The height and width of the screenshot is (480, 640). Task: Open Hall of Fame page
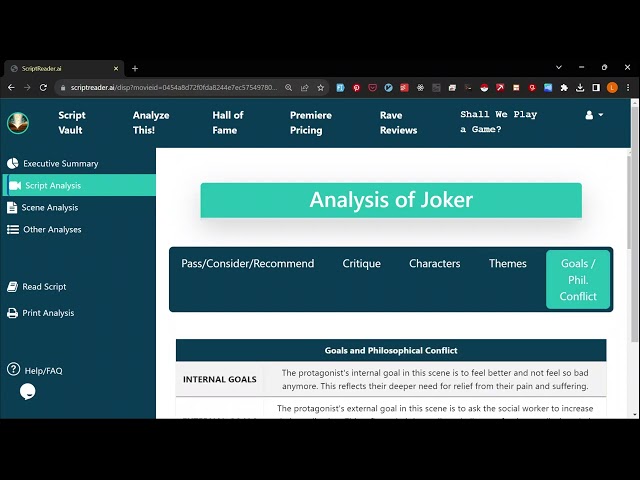coord(227,122)
